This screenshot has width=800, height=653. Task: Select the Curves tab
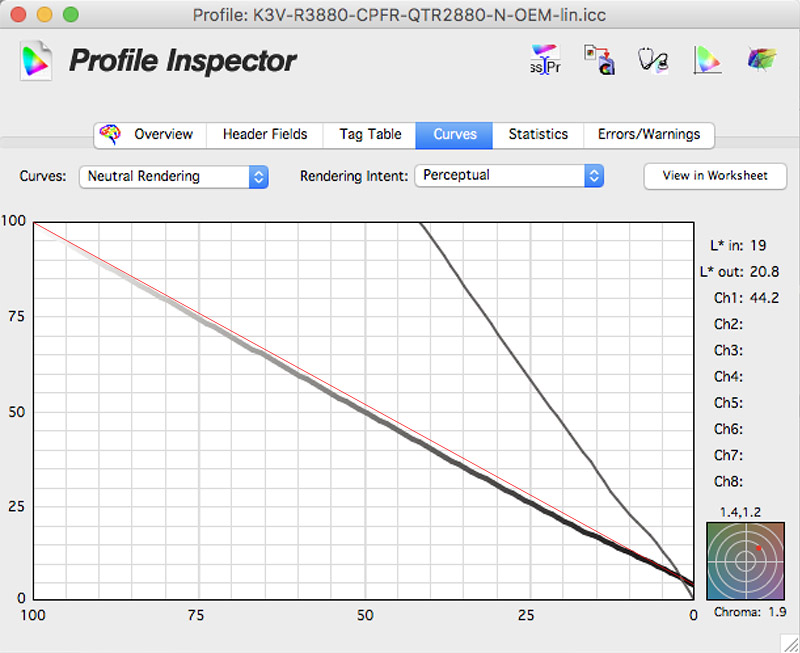click(455, 135)
